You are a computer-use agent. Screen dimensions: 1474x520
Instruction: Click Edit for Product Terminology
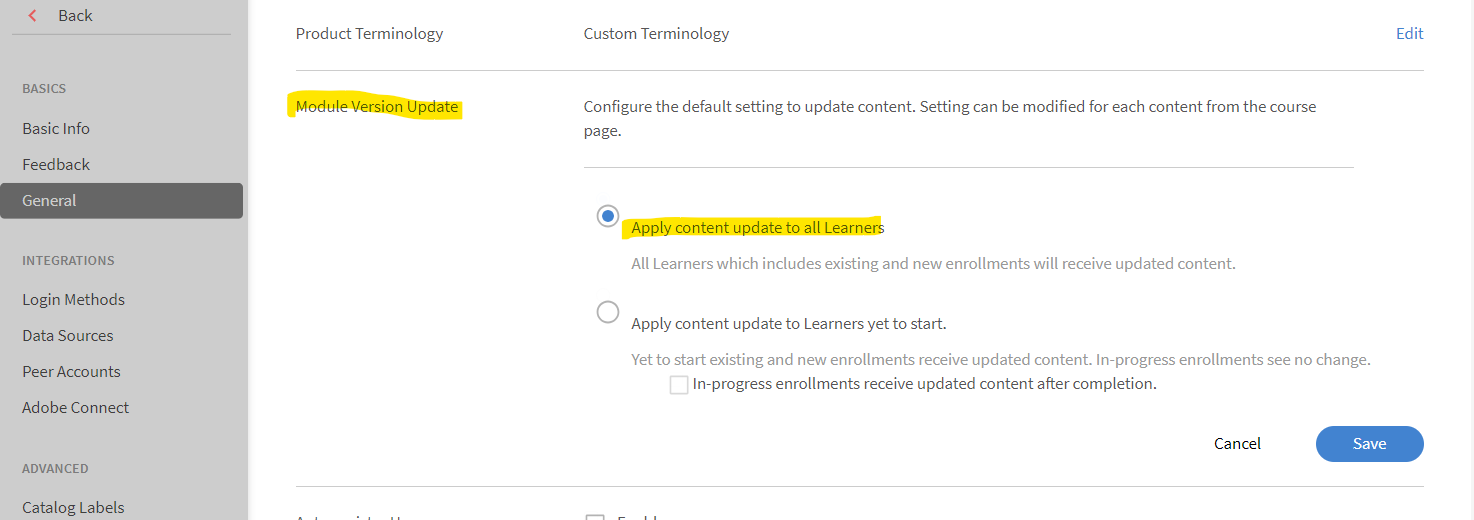(1409, 34)
